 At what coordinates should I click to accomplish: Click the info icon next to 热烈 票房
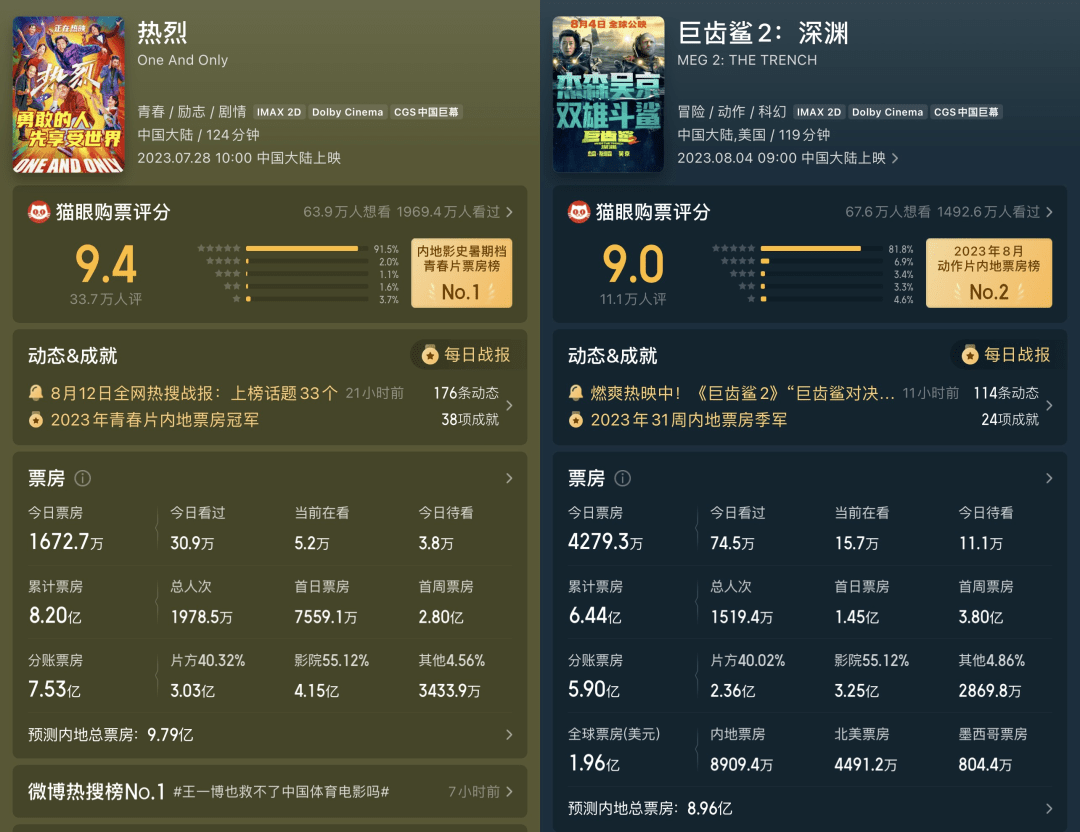click(x=83, y=479)
